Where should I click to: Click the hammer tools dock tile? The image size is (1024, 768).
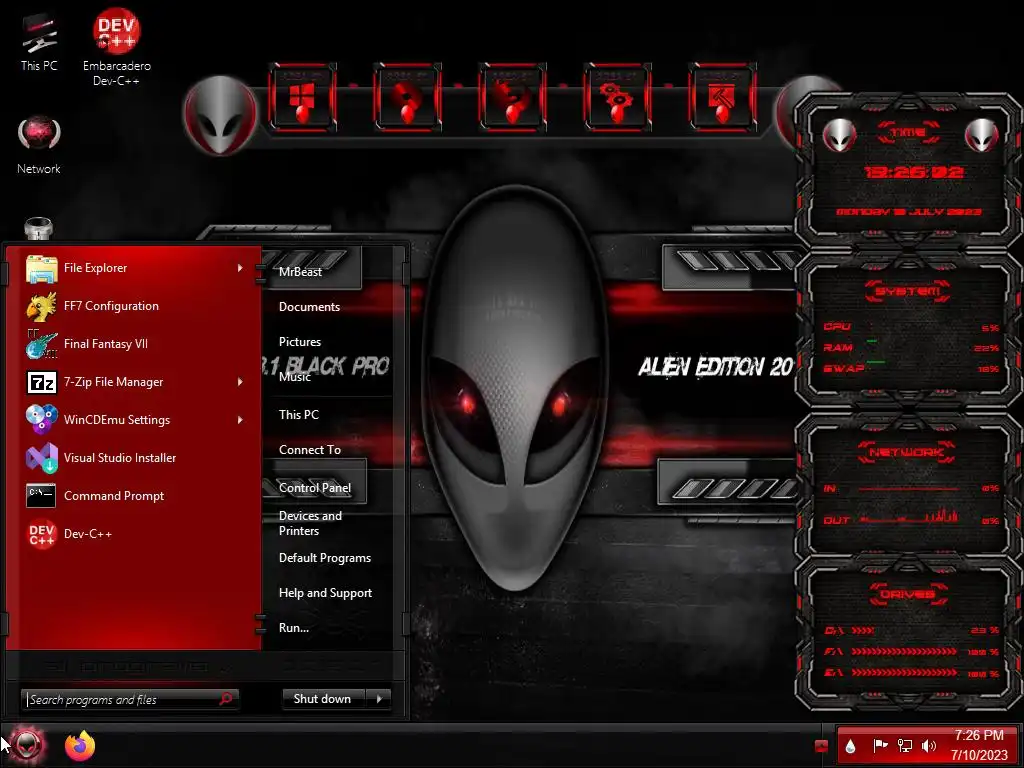(722, 98)
